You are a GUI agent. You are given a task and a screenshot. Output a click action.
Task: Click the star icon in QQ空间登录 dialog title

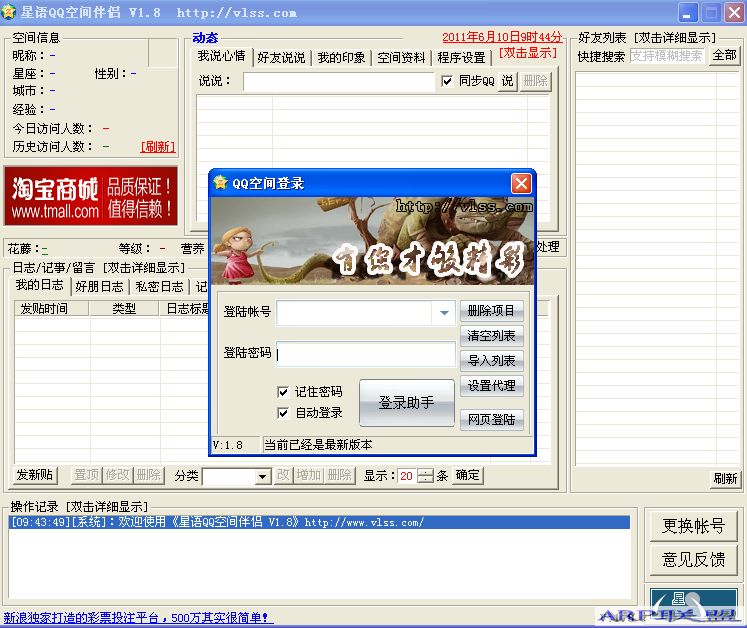pyautogui.click(x=220, y=182)
